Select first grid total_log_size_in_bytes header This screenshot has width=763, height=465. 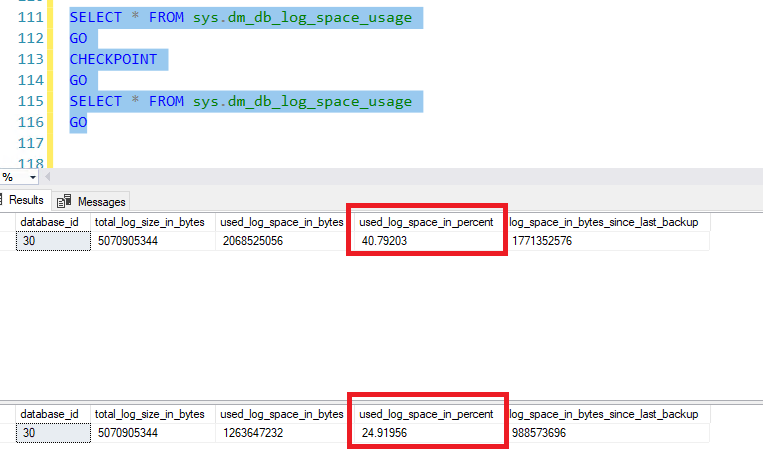click(153, 222)
